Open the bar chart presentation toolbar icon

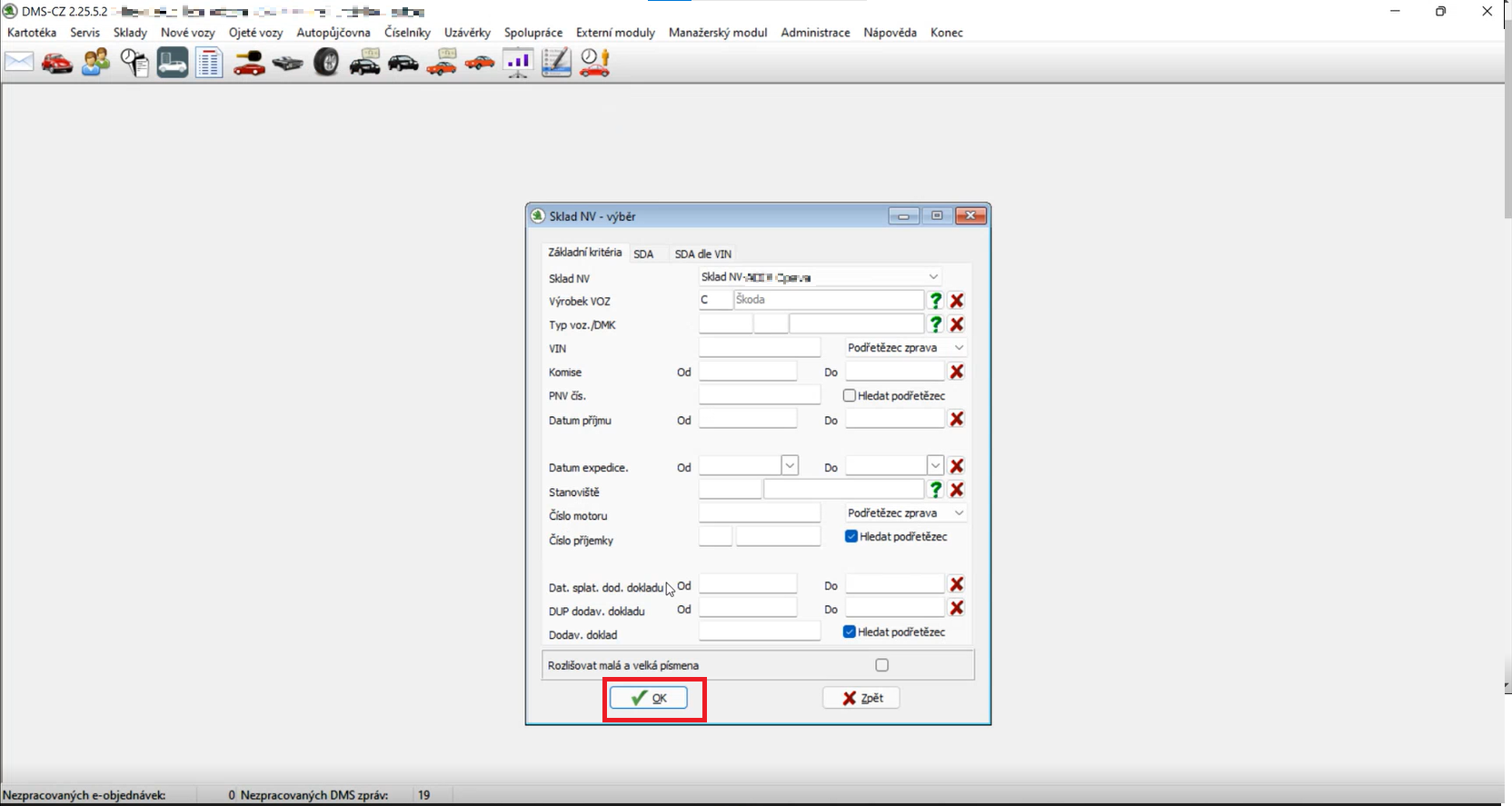tap(518, 62)
